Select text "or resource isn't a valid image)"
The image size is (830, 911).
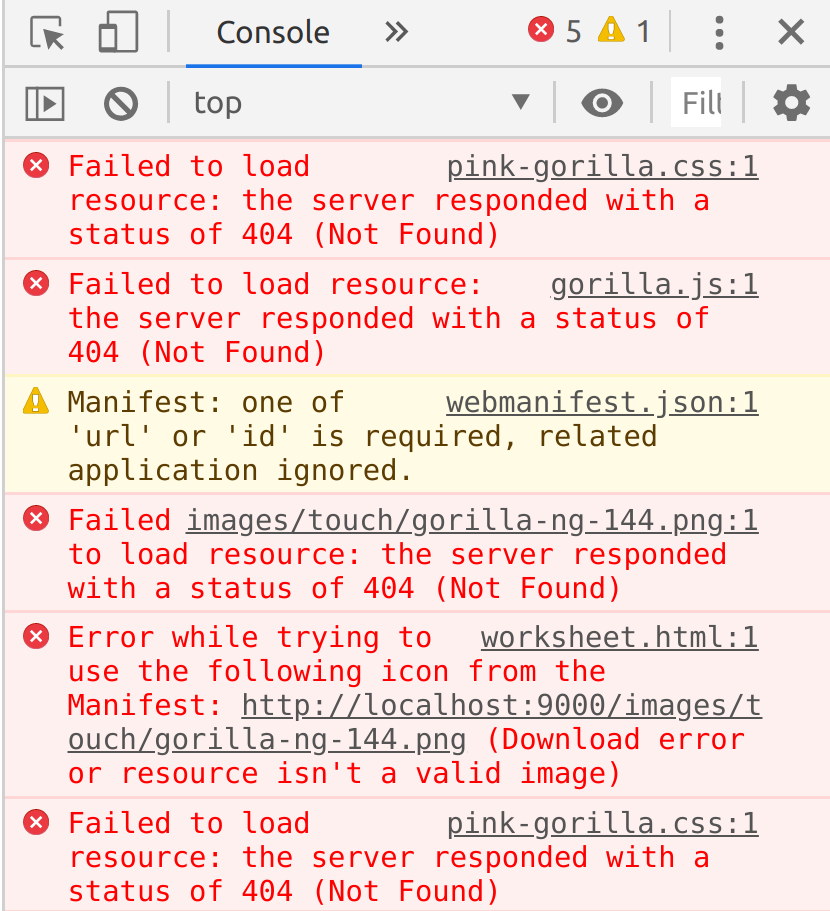(344, 774)
